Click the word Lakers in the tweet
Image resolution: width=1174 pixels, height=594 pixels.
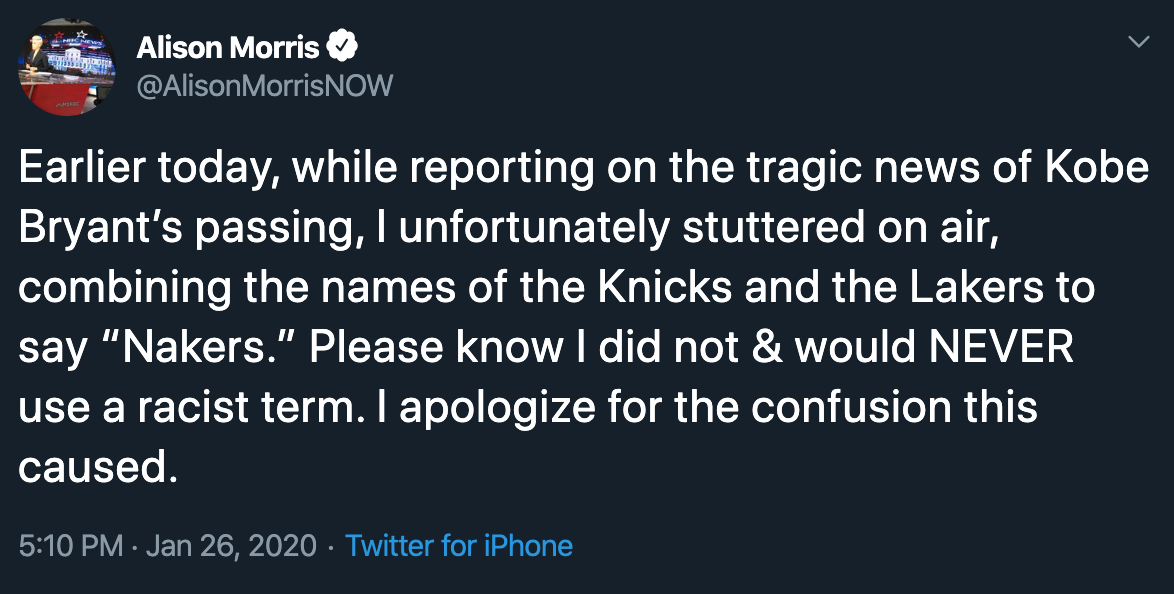(x=961, y=288)
